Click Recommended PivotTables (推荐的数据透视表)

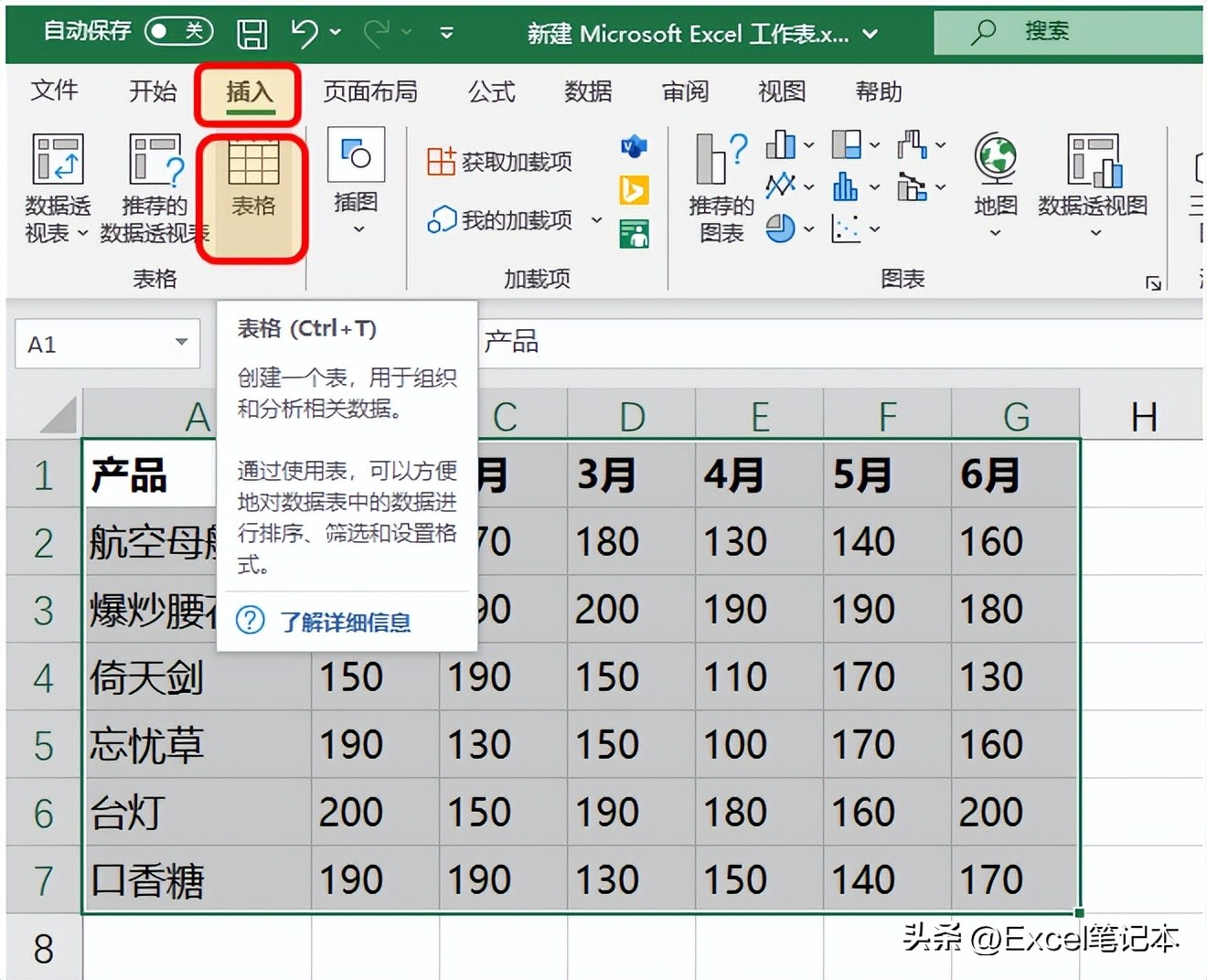[154, 190]
